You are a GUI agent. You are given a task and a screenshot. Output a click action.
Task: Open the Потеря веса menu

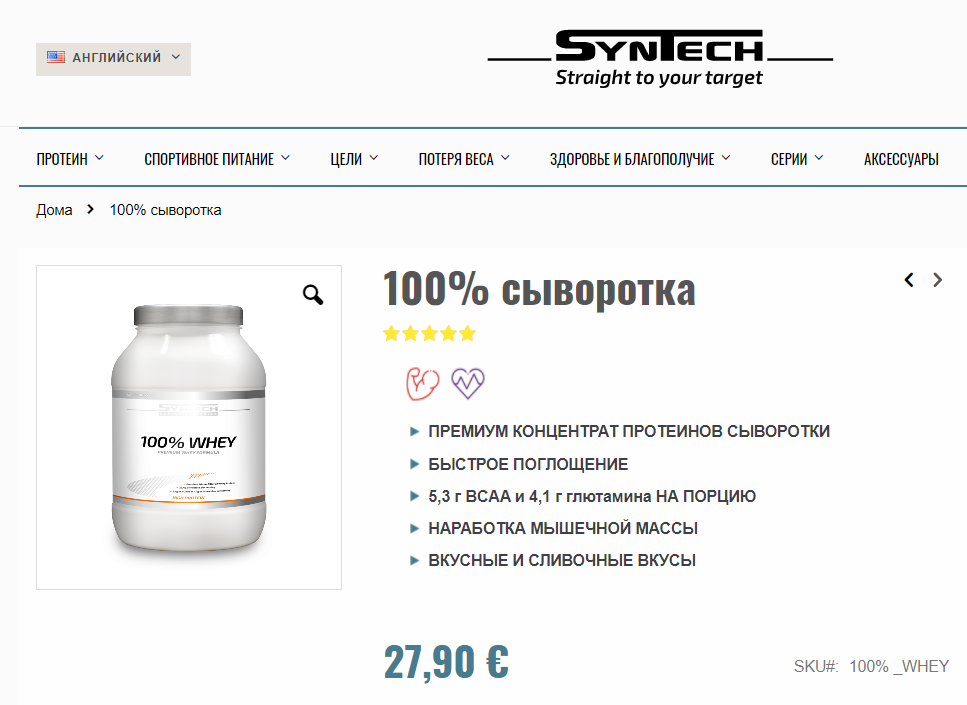coord(464,159)
